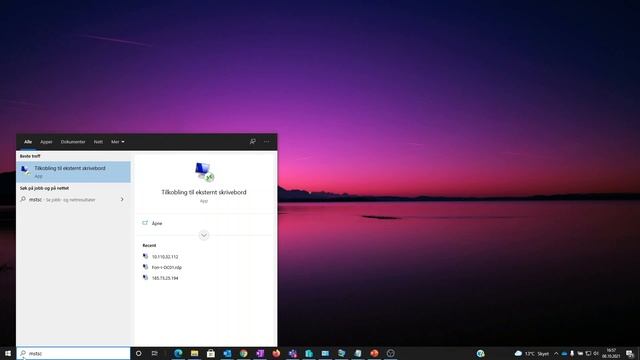Open File Explorer from the taskbar
This screenshot has height=360, width=640.
point(195,353)
